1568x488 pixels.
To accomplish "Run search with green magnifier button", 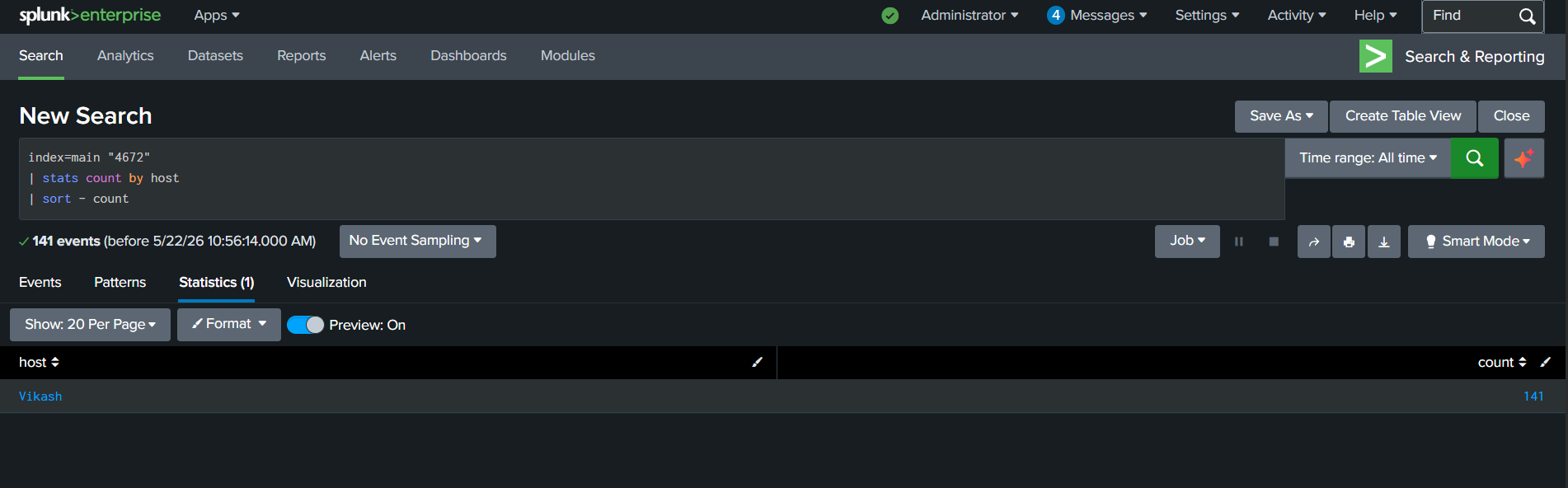I will pos(1475,158).
